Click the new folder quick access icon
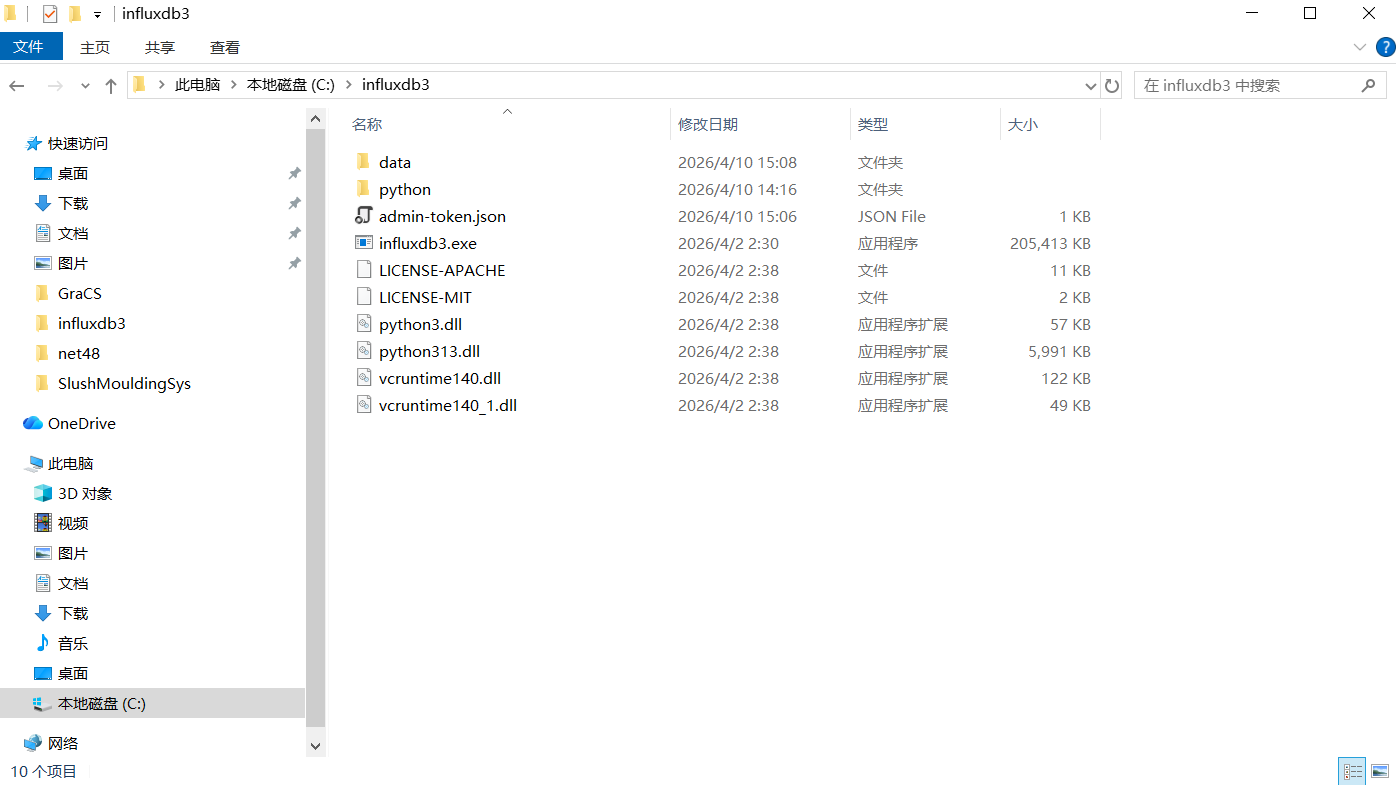Image resolution: width=1396 pixels, height=785 pixels. pyautogui.click(x=75, y=14)
